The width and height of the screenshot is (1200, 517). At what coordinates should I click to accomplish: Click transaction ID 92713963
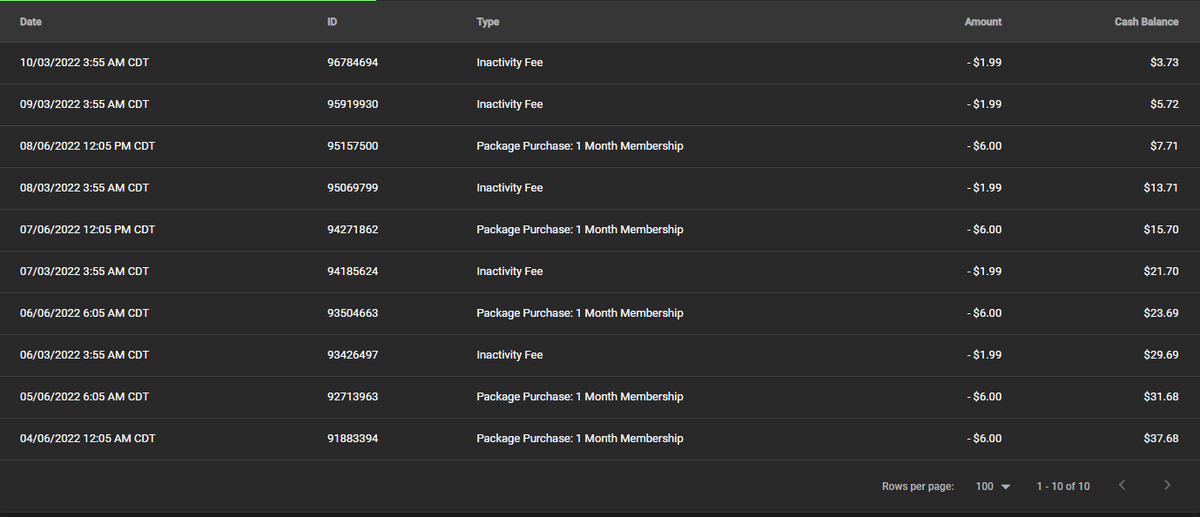352,397
